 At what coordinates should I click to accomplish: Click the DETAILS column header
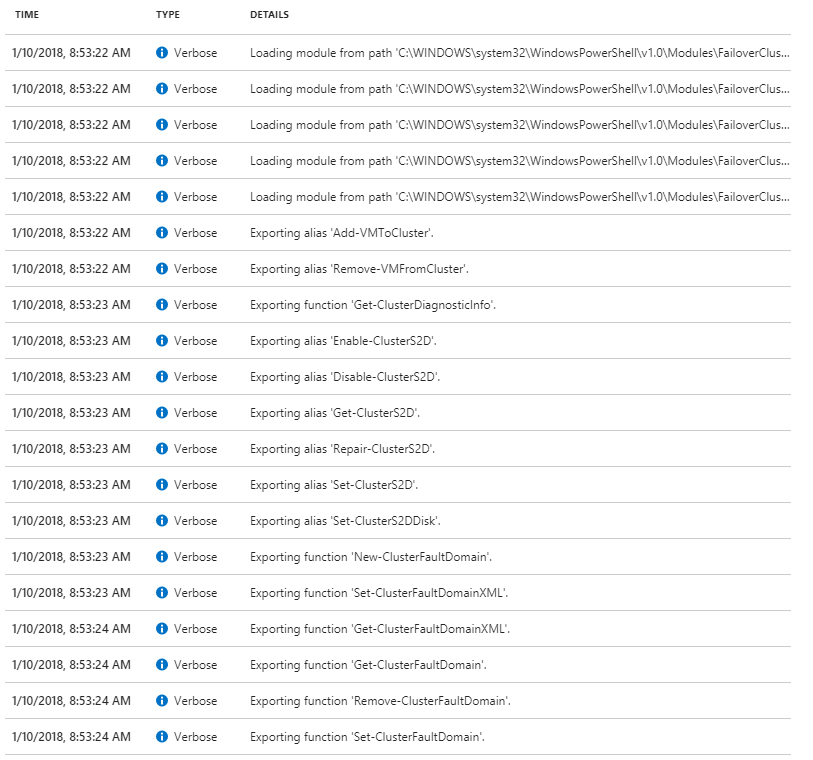(x=267, y=15)
